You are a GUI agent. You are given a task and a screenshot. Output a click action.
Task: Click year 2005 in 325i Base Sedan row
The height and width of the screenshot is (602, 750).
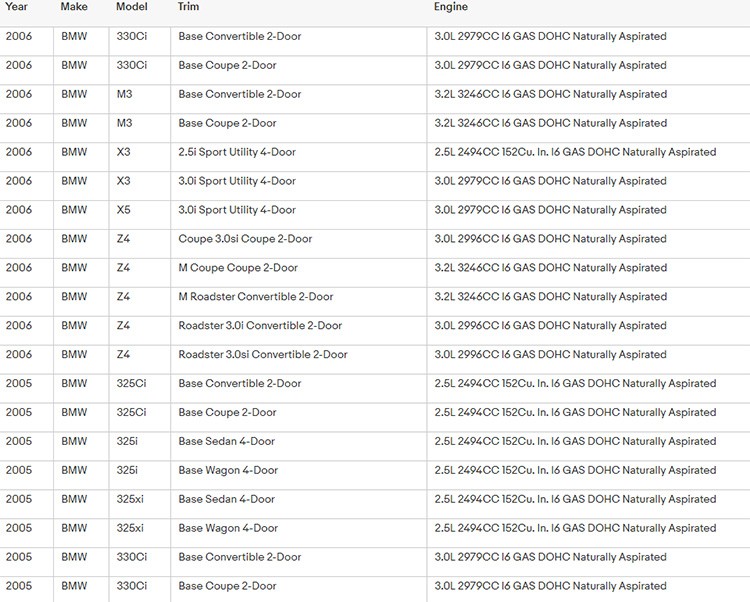[x=19, y=441]
